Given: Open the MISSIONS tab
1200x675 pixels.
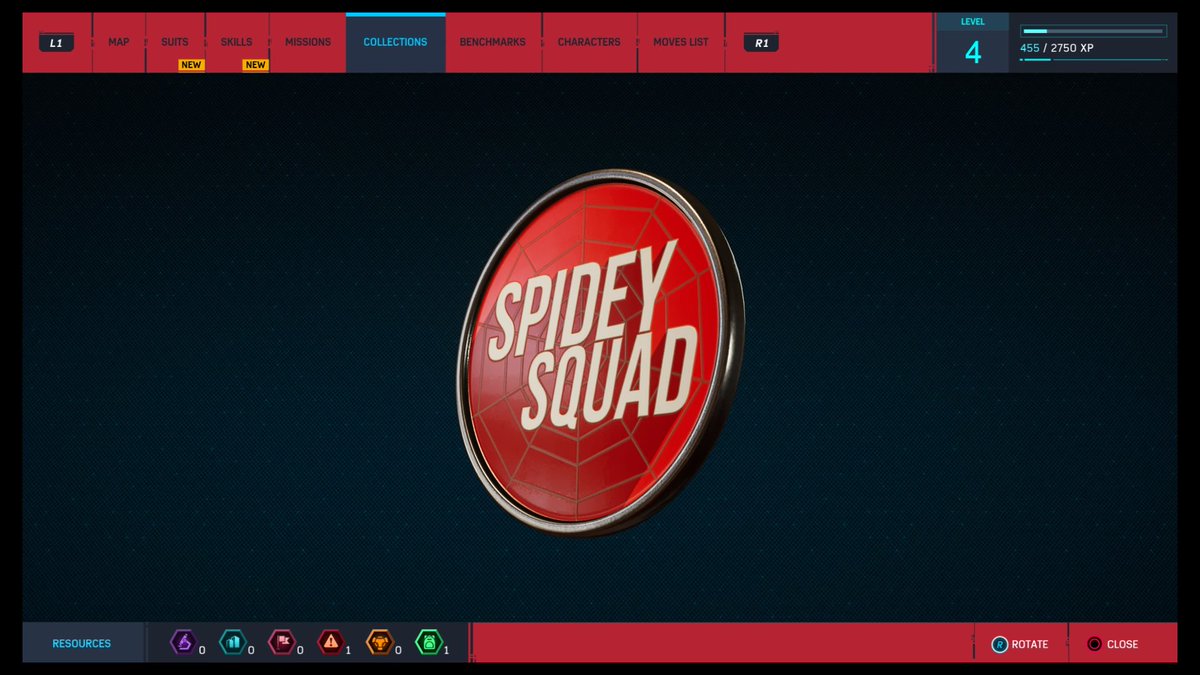Looking at the screenshot, I should coord(307,42).
